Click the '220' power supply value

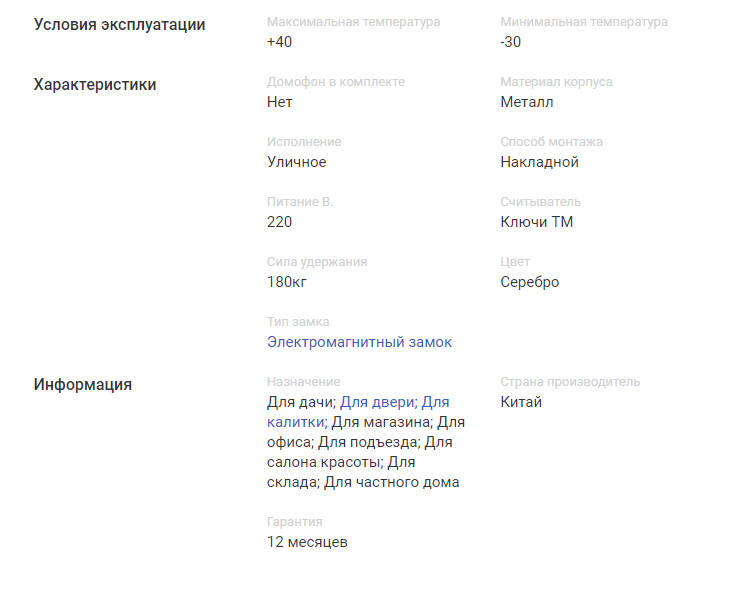(279, 222)
